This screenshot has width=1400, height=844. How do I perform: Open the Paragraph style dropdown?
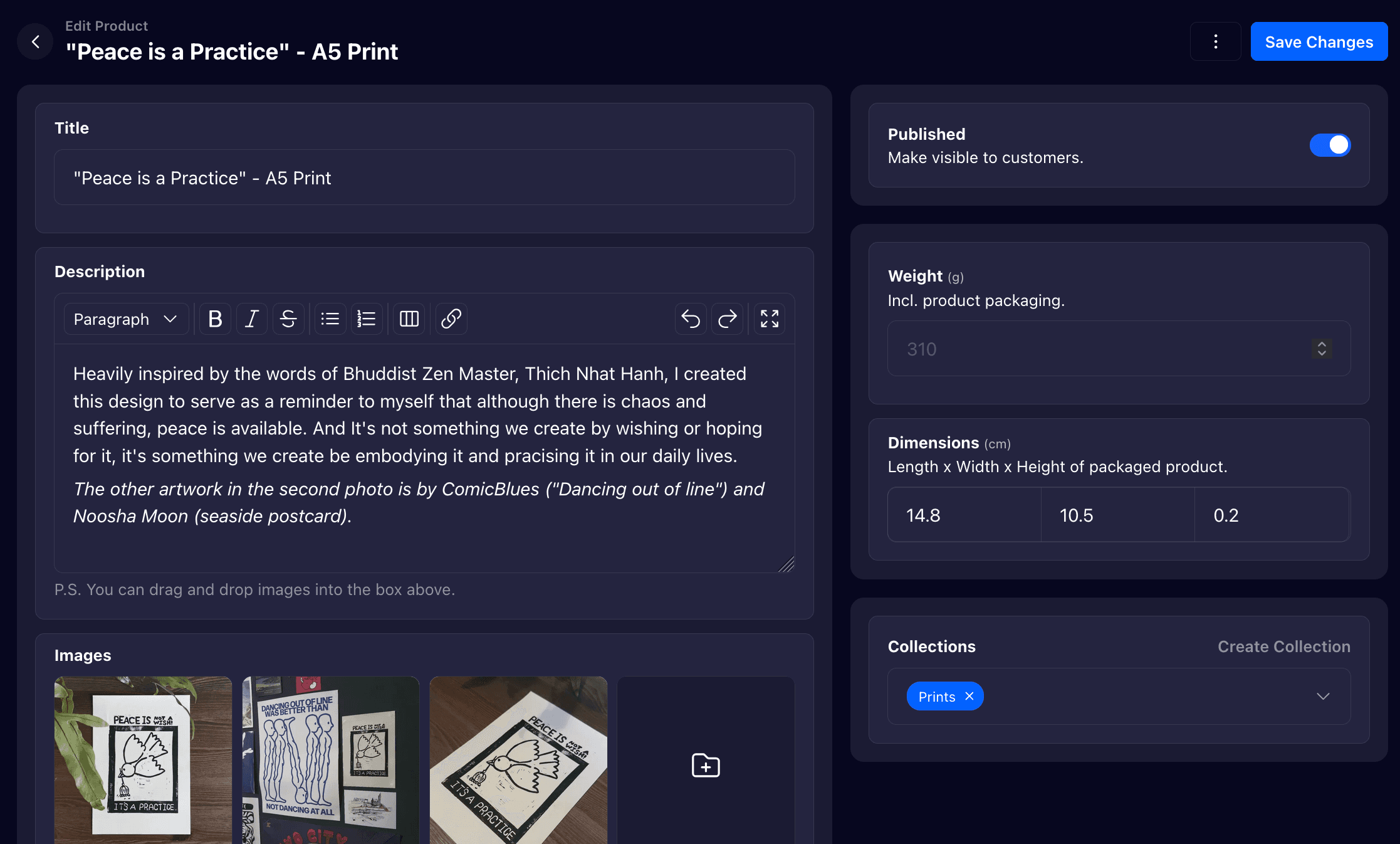tap(125, 319)
